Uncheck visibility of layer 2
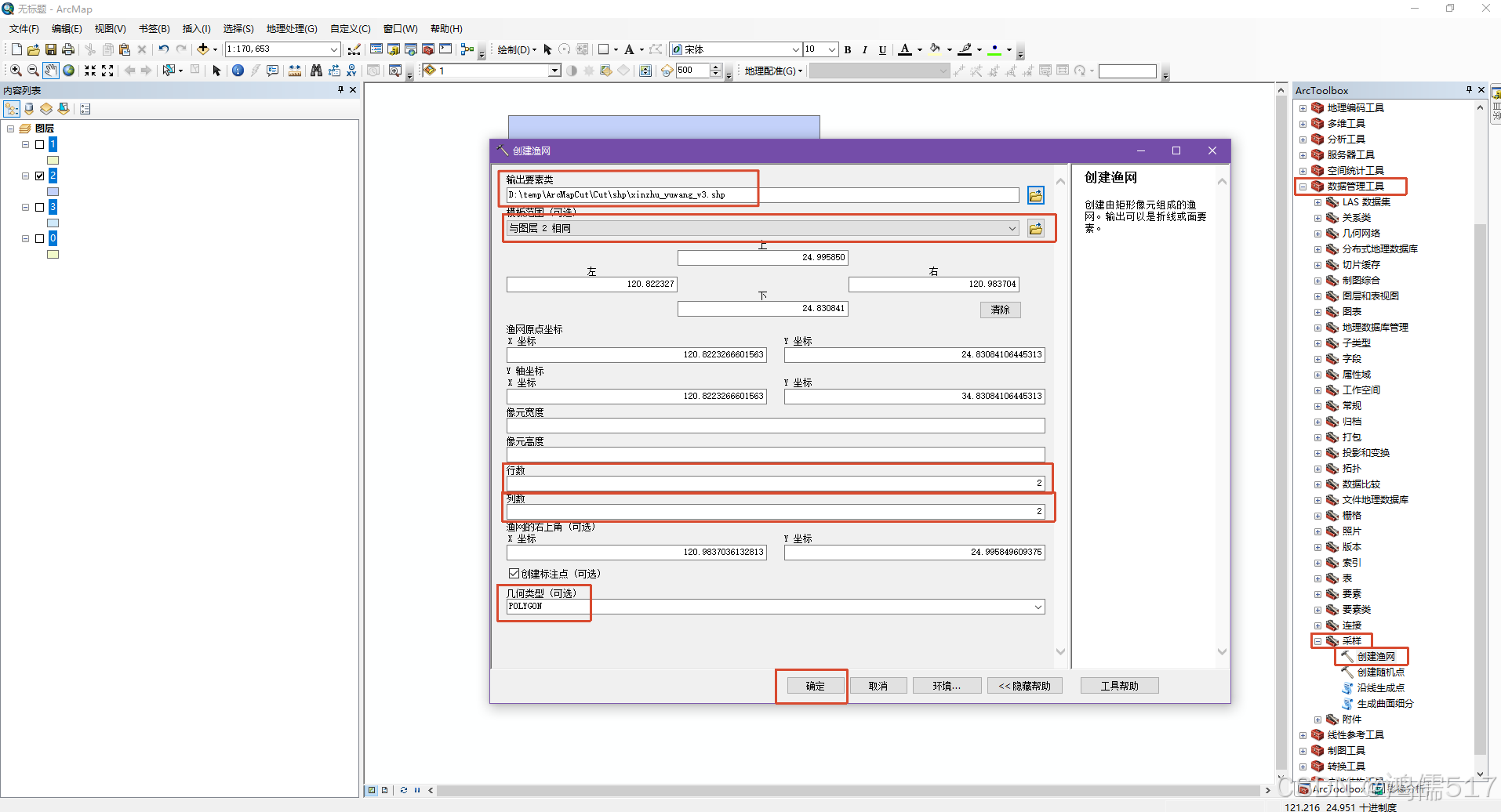1501x812 pixels. [x=40, y=176]
